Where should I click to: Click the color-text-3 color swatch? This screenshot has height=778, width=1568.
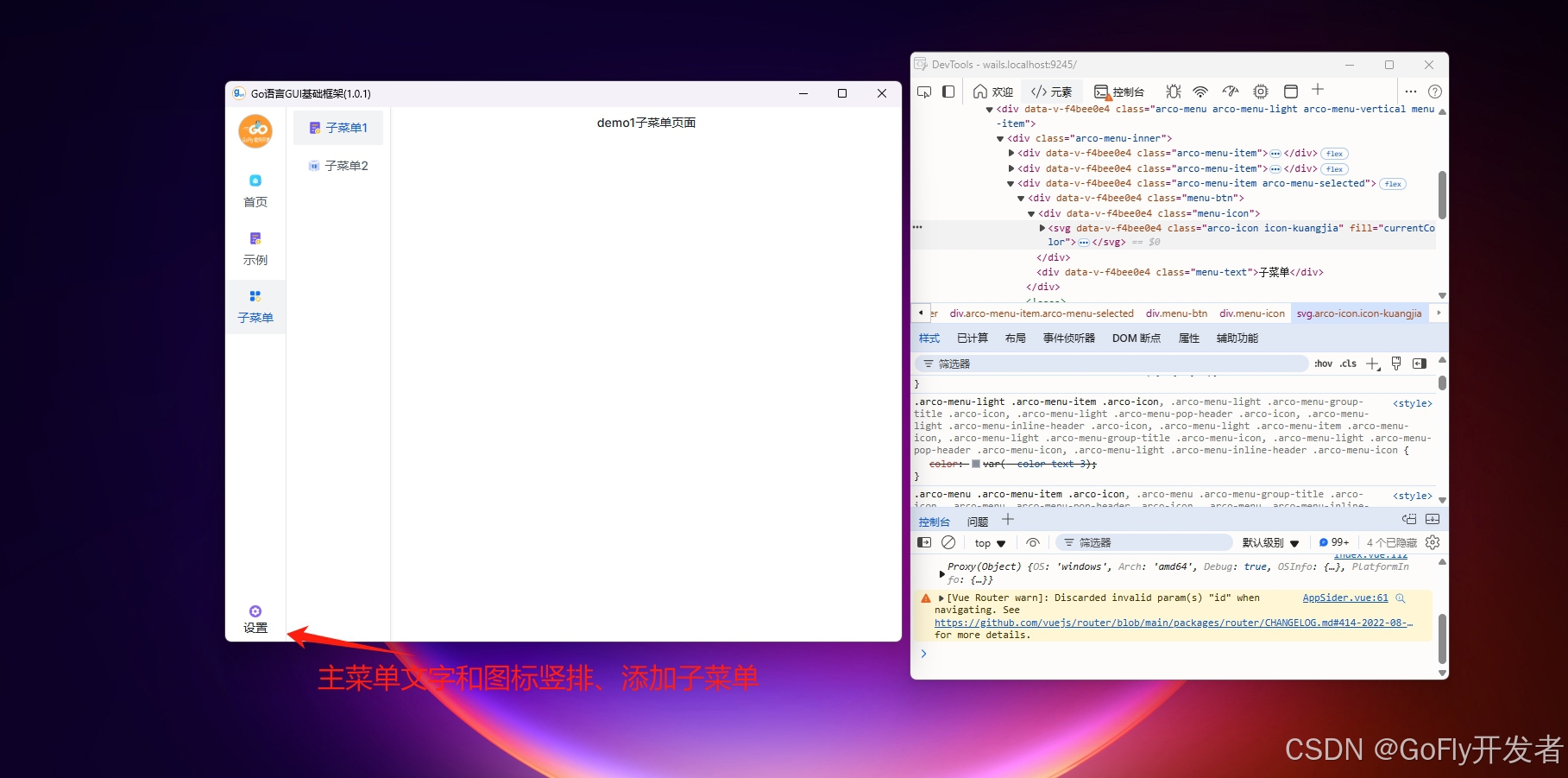click(x=976, y=465)
